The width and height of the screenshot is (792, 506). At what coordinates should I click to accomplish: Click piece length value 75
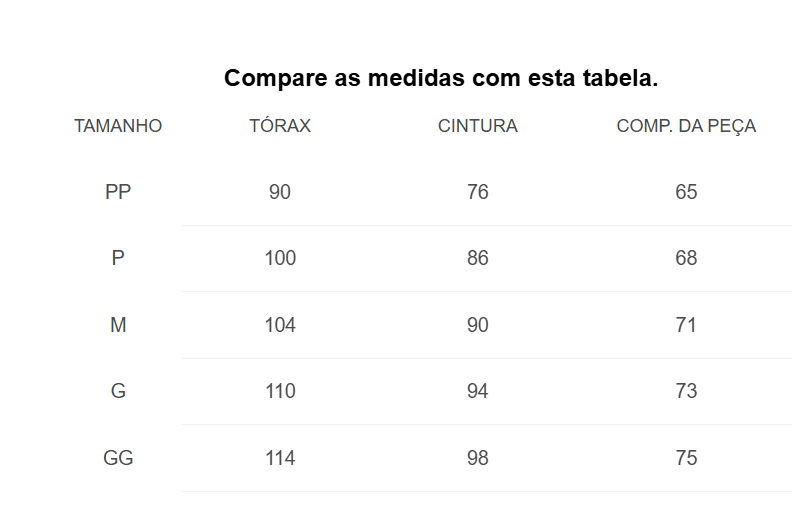686,458
